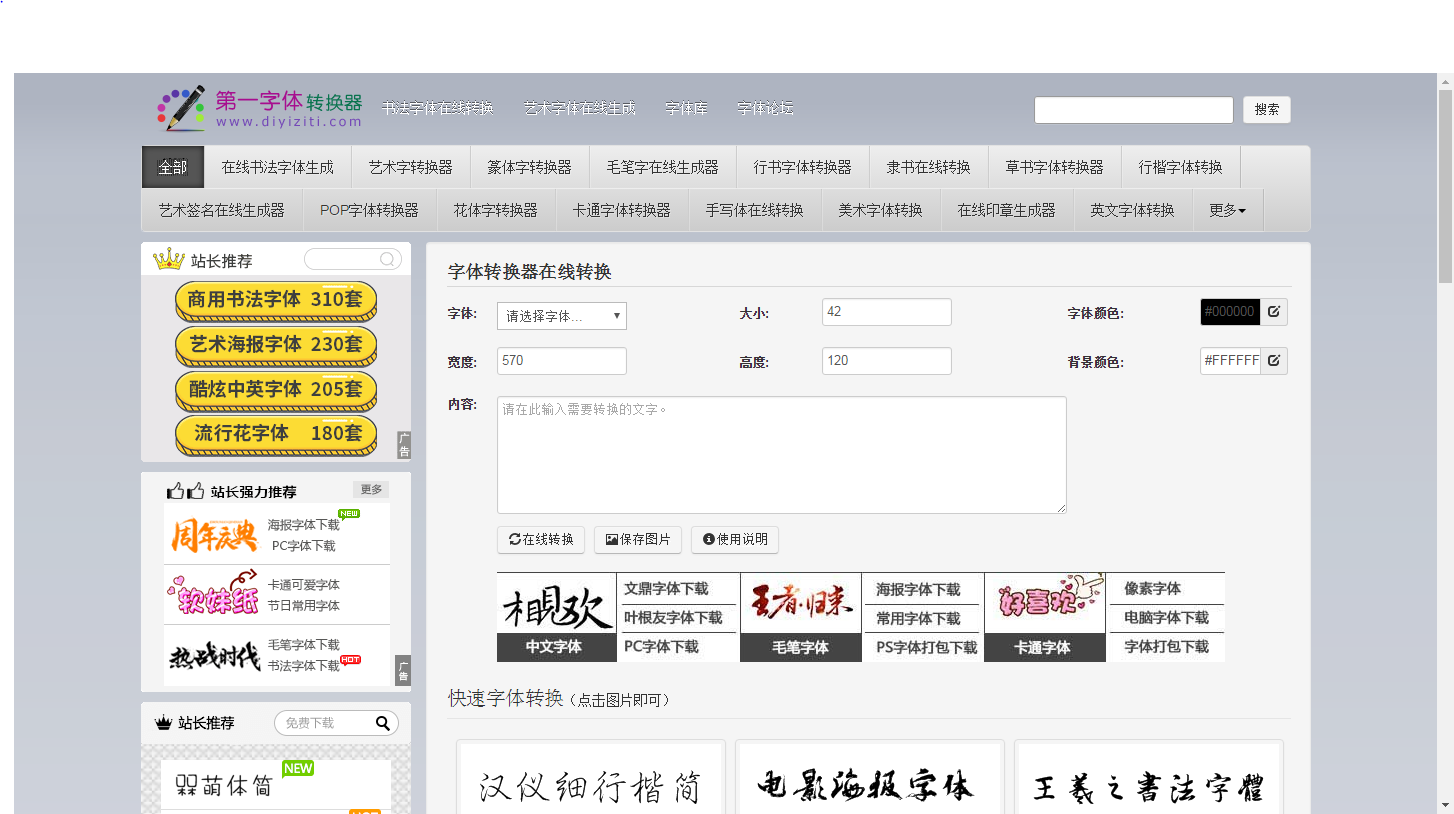Go to 艺术字体在线生成 in top navigation
Viewport: 1454px width, 814px height.
point(580,108)
